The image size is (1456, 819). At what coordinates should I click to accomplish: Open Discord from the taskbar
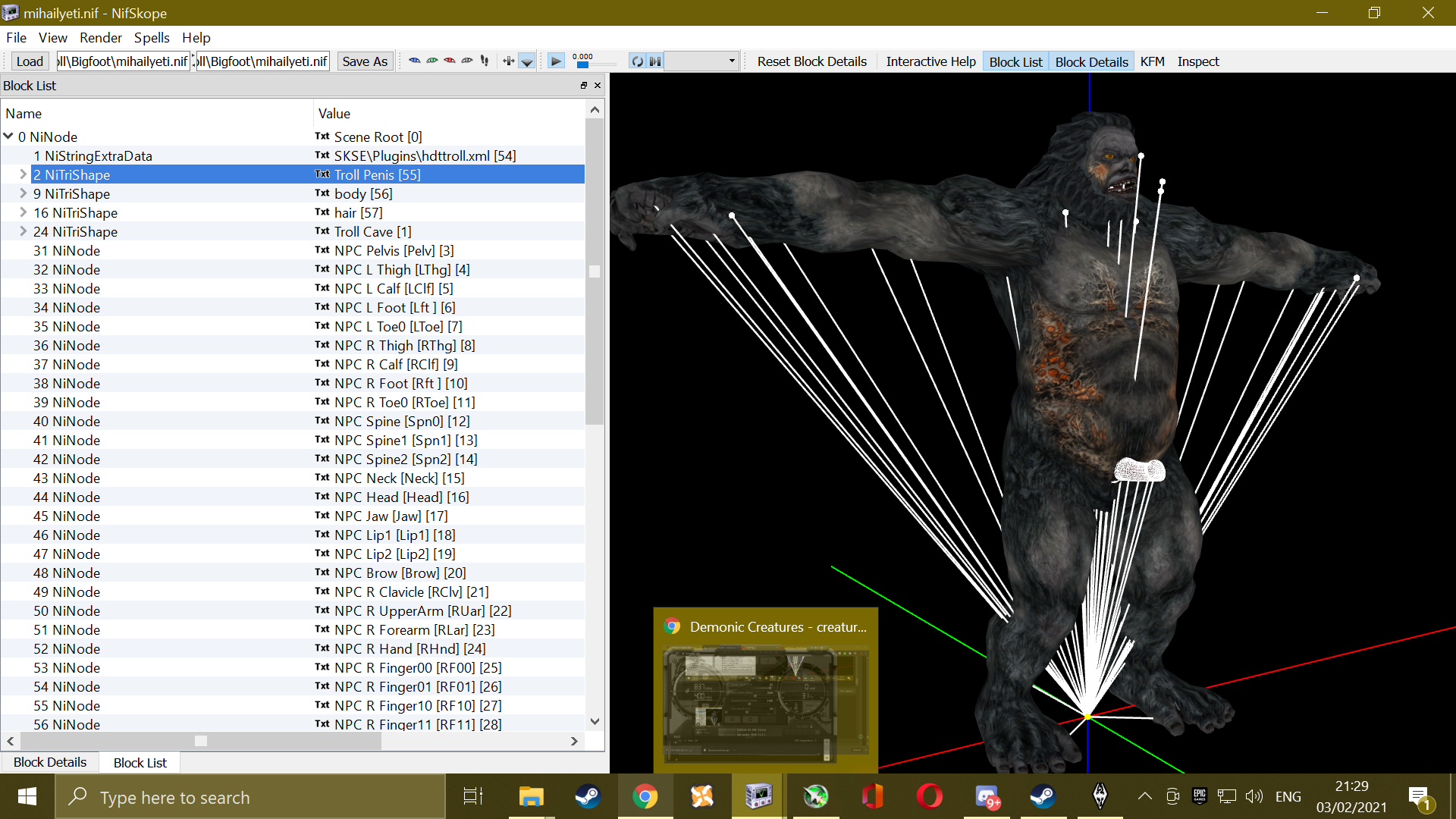coord(987,796)
